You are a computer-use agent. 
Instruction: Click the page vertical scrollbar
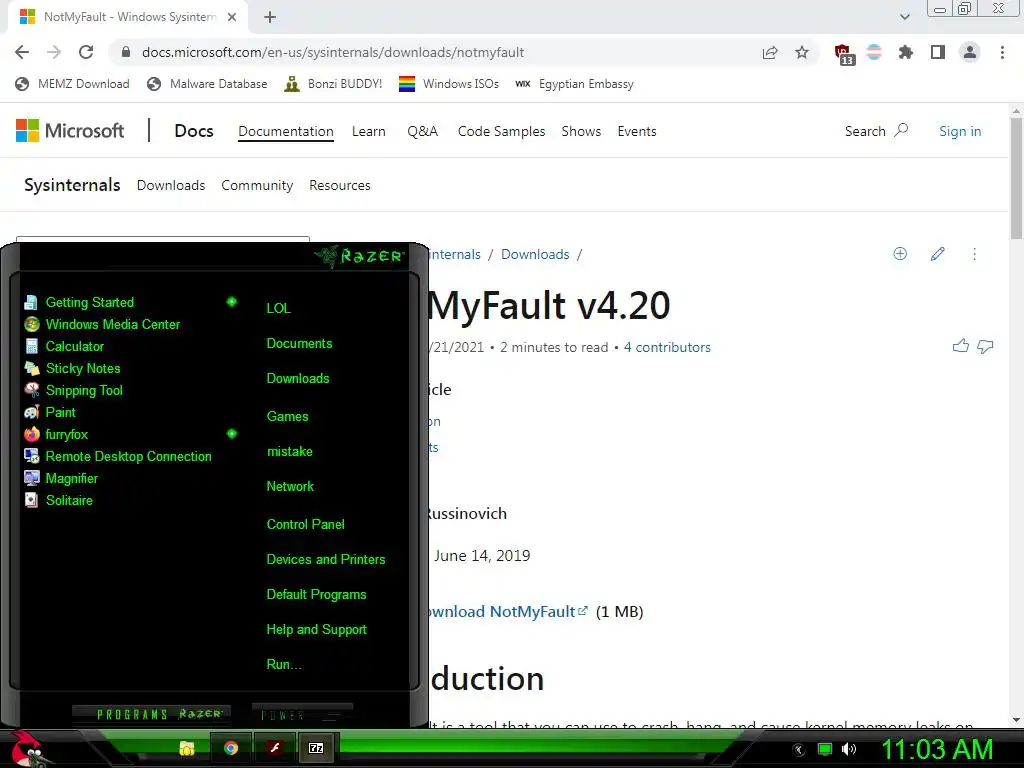click(x=1016, y=178)
